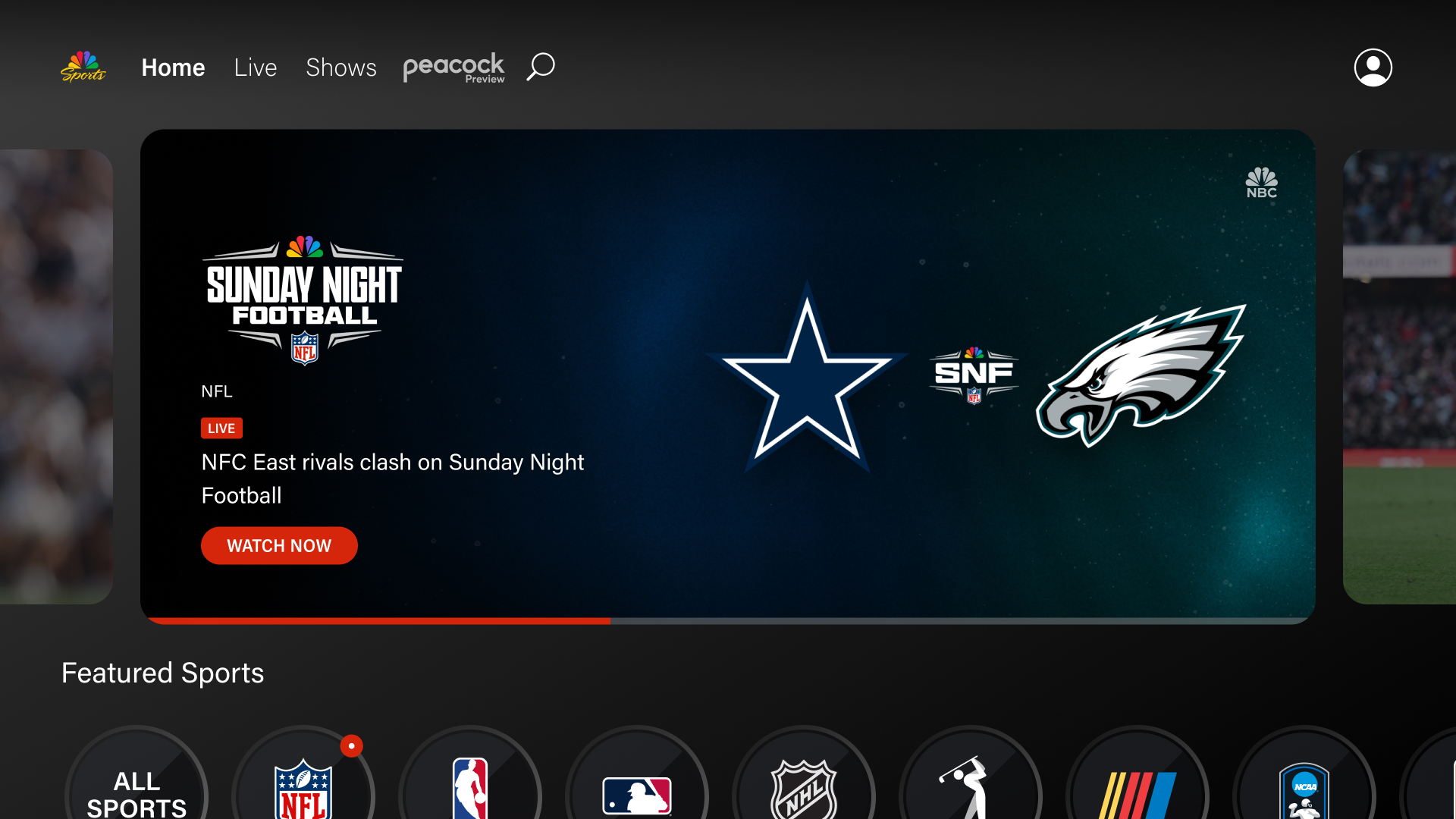Click the red carousel progress bar

[x=379, y=620]
